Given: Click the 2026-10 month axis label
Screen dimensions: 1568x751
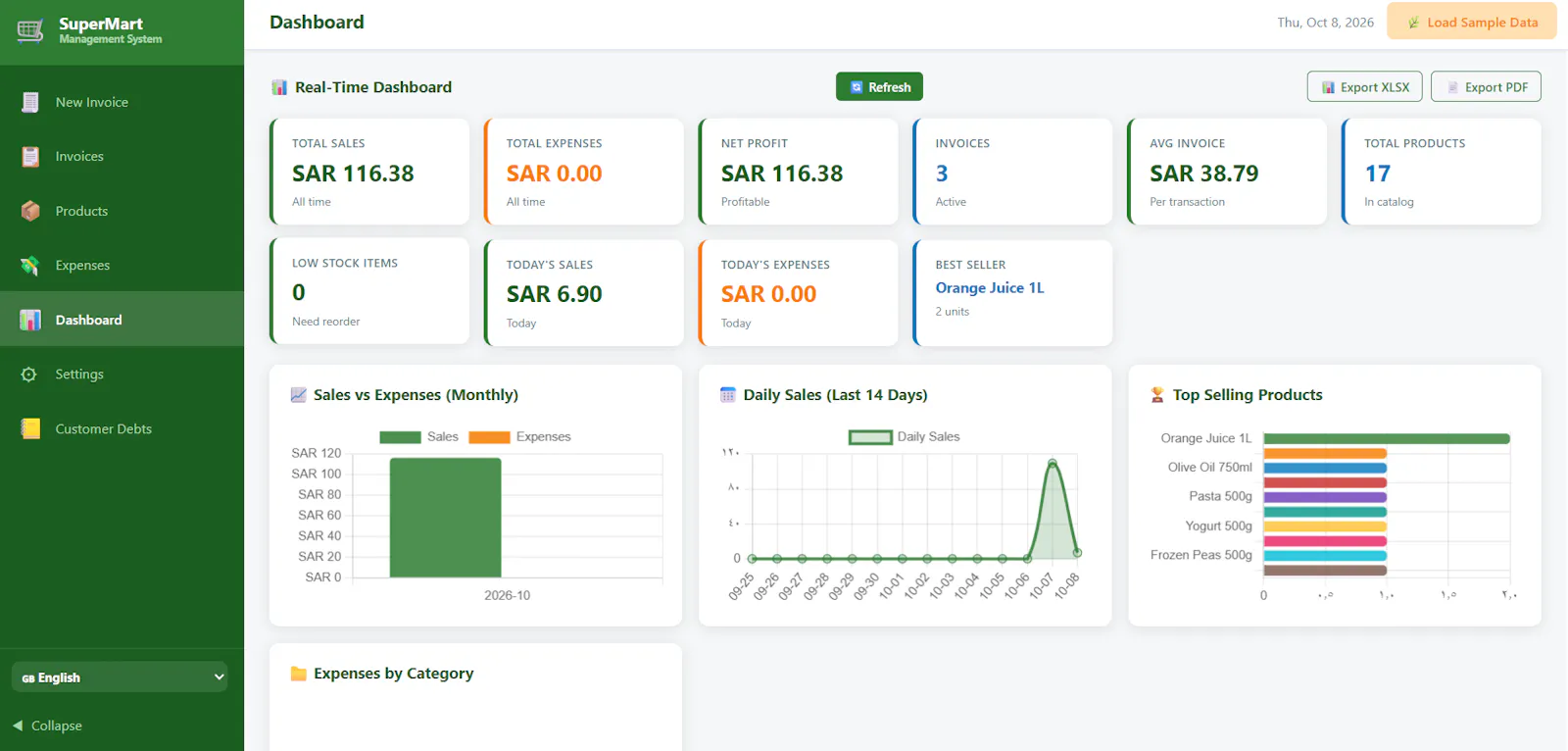Looking at the screenshot, I should pos(507,595).
